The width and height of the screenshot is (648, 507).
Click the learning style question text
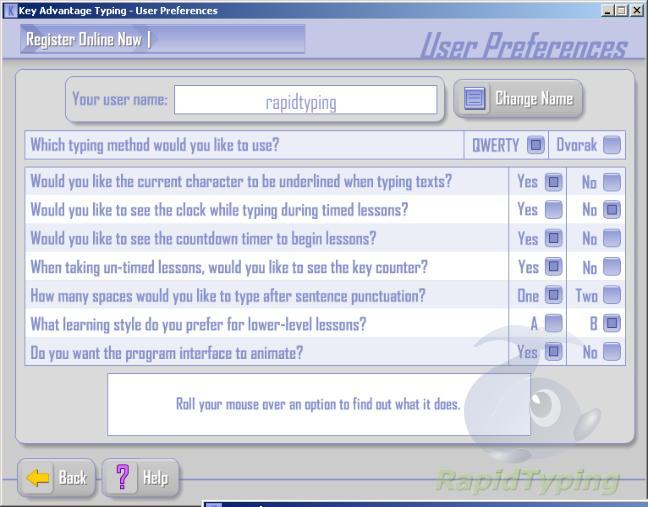198,324
